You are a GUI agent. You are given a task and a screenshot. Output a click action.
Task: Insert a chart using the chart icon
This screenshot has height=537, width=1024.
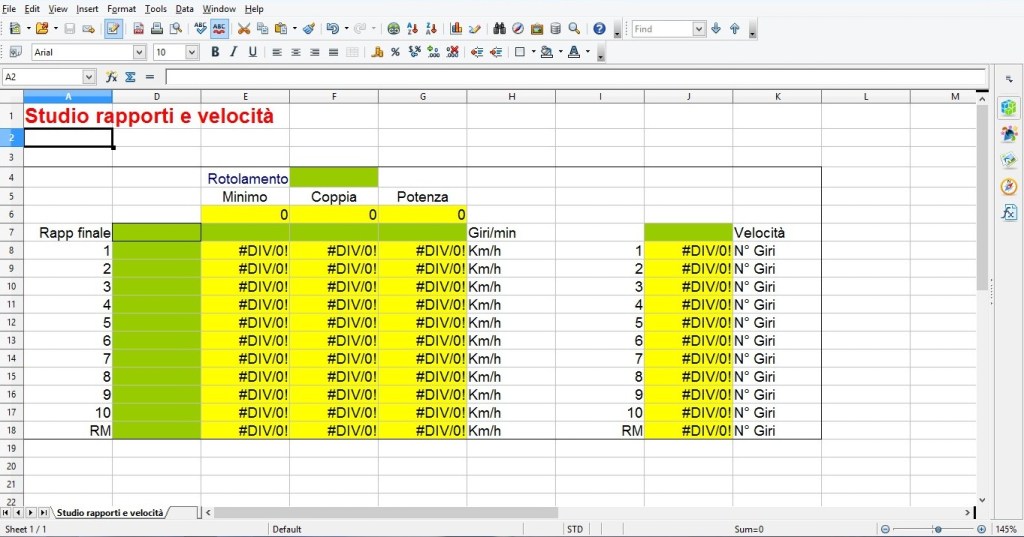[x=456, y=29]
